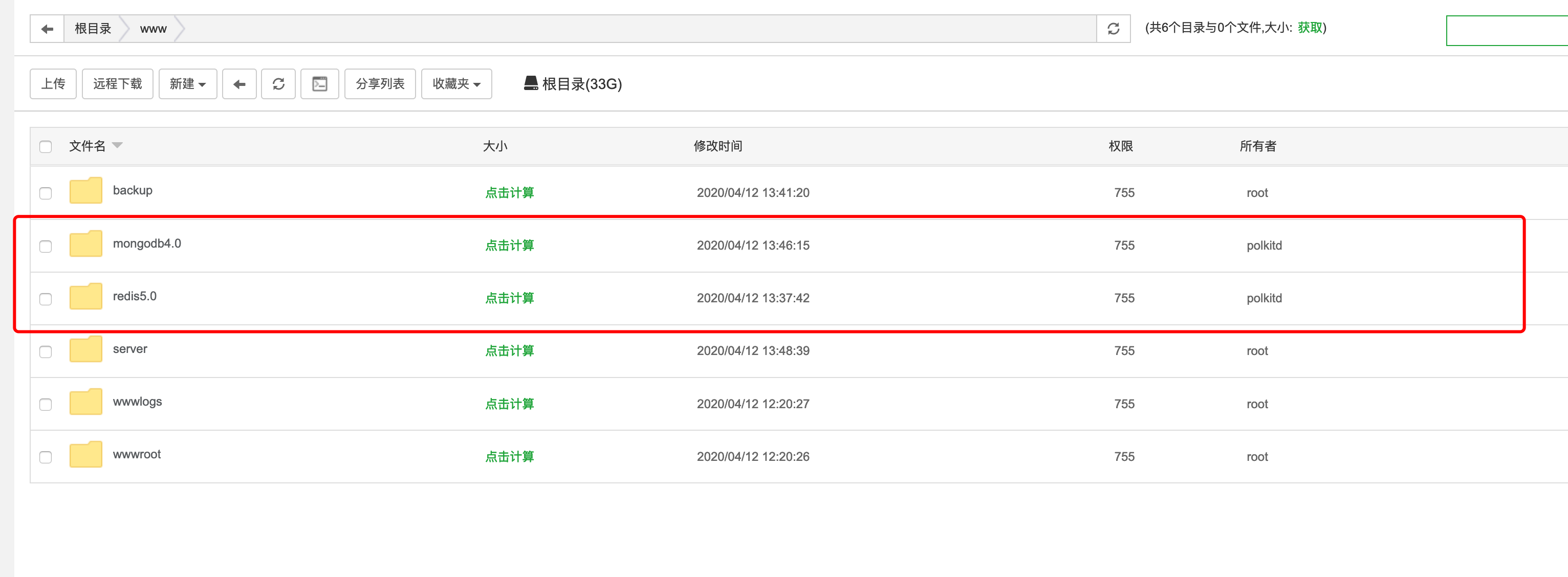The height and width of the screenshot is (577, 1568).
Task: Calculate size of mongodb4.0 via 点击计算
Action: [x=510, y=246]
